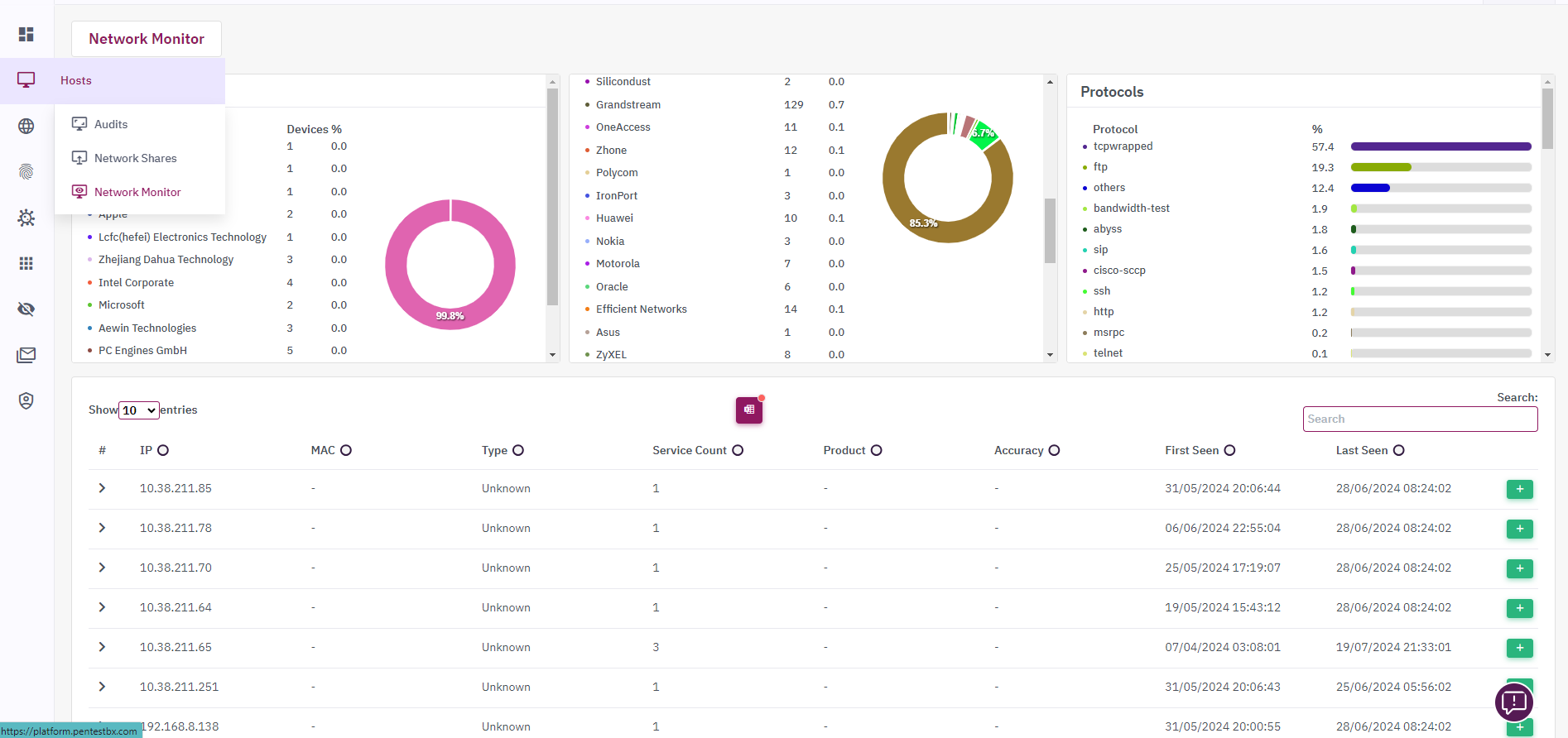This screenshot has height=738, width=1568.
Task: Open the shield user icon in sidebar
Action: [26, 400]
